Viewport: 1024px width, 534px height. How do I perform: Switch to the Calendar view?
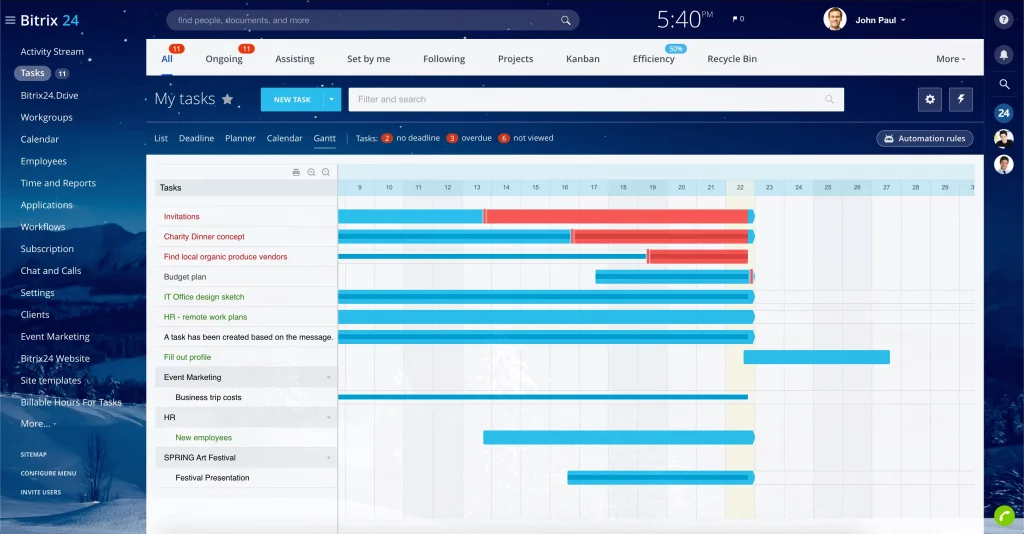tap(284, 138)
